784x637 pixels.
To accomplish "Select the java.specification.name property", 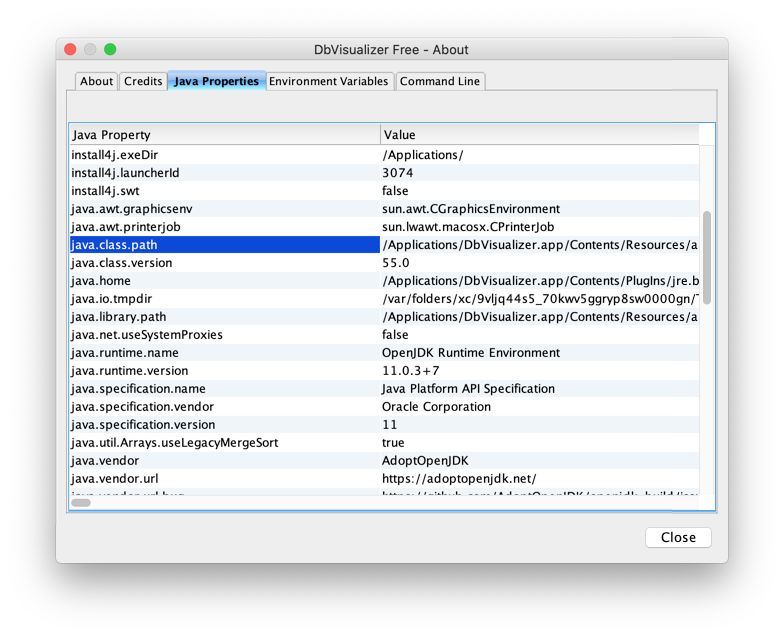I will pyautogui.click(x=224, y=389).
